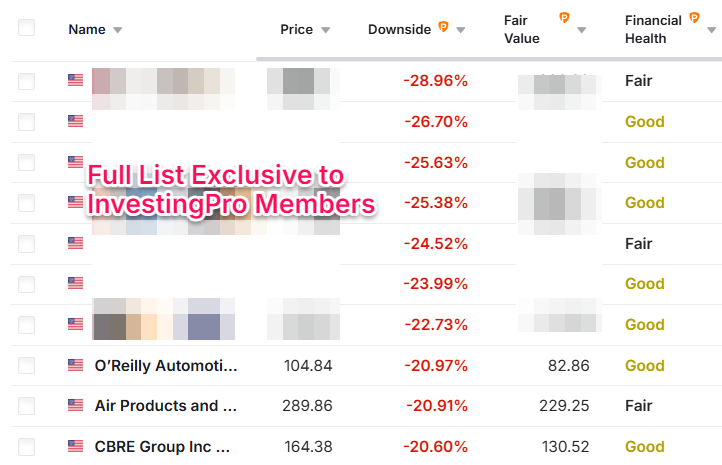Click the InvestingPro badge beside Fair Value header
The image size is (722, 465).
coord(564,17)
